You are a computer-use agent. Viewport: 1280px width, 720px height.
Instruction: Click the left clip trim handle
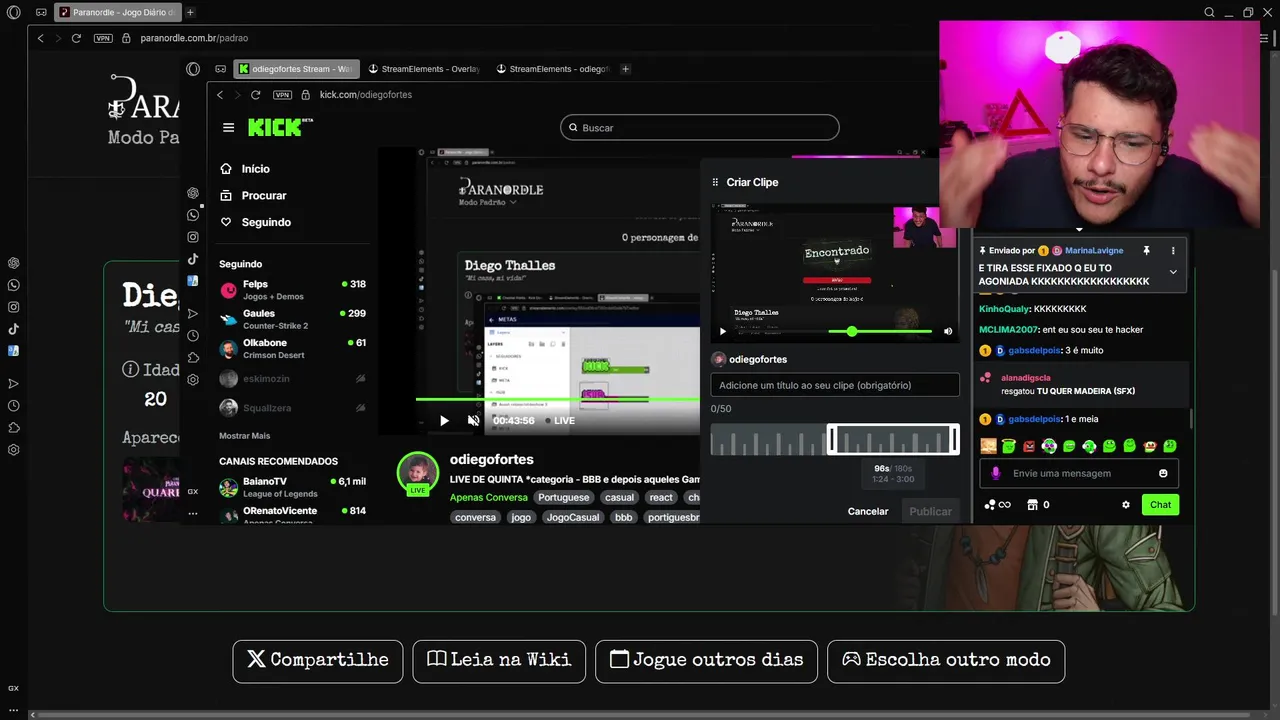point(830,439)
